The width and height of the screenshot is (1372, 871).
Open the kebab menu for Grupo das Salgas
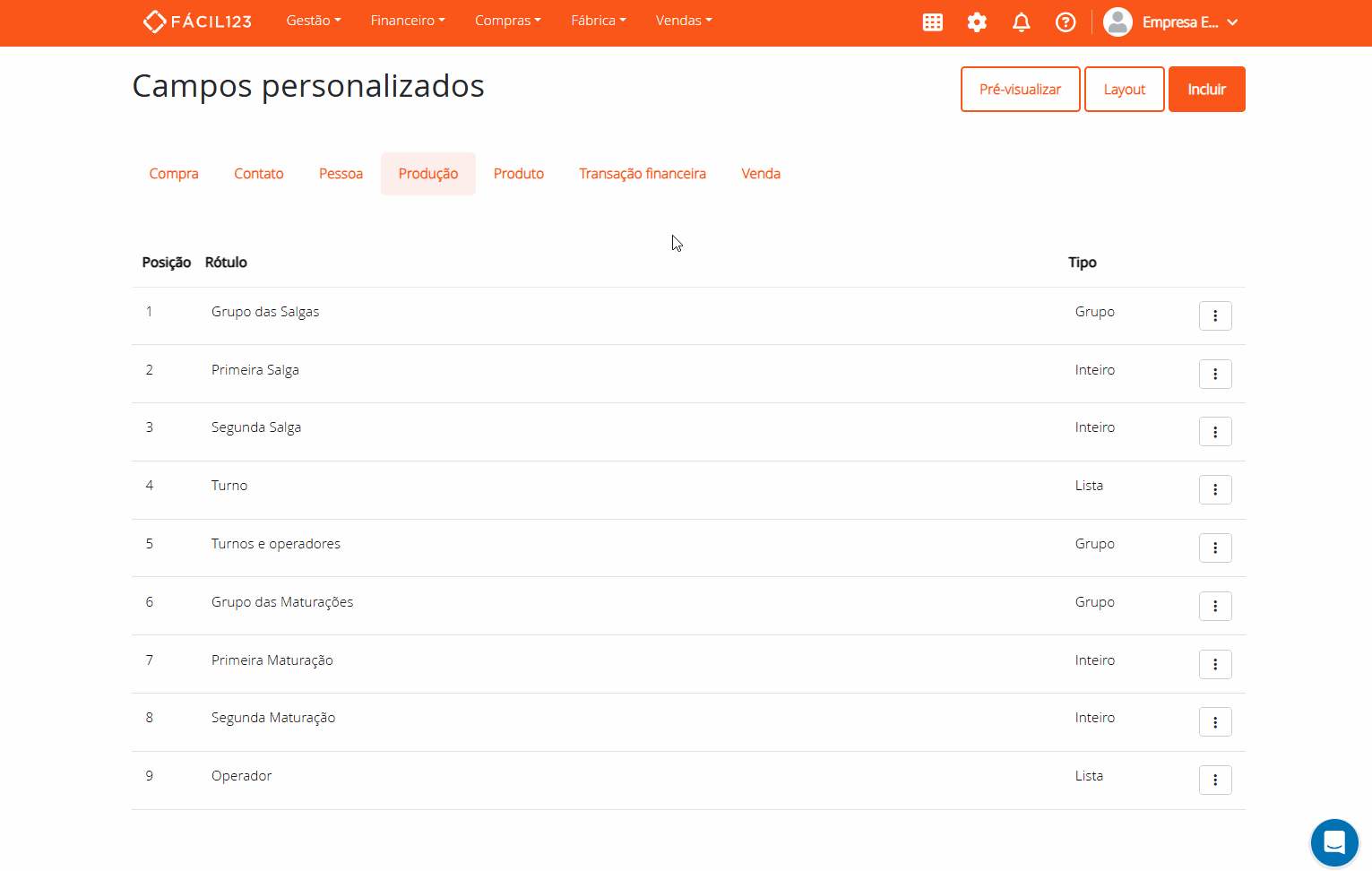1215,315
